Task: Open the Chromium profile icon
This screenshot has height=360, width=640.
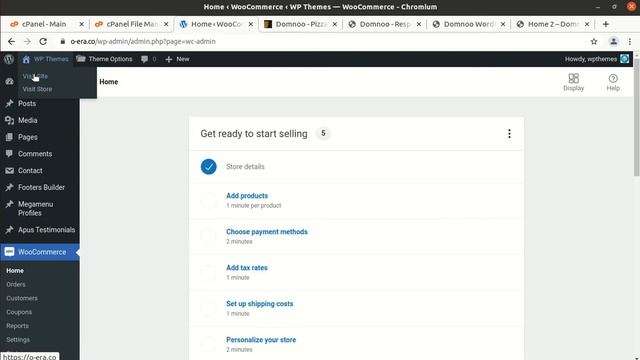Action: 613,41
